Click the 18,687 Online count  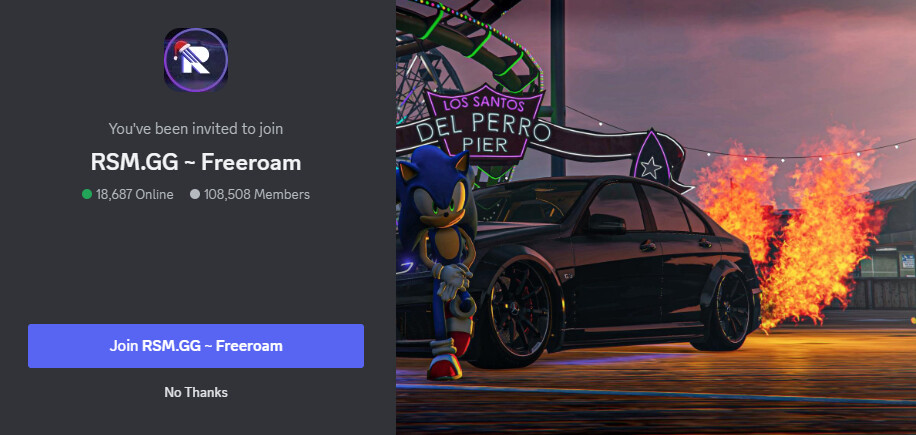[135, 194]
